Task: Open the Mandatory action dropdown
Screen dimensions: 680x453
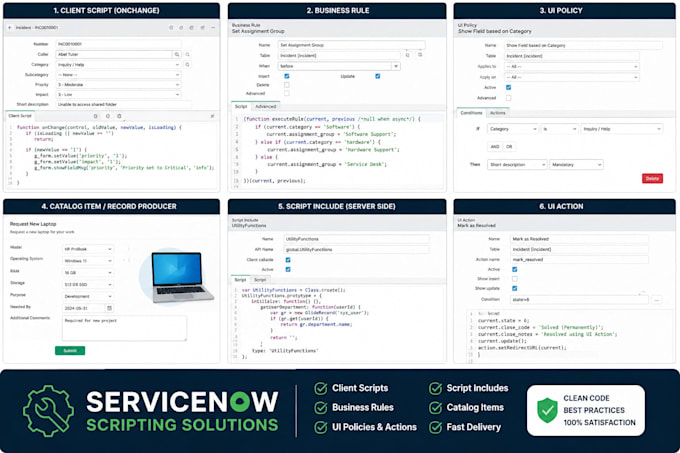Action: click(576, 165)
